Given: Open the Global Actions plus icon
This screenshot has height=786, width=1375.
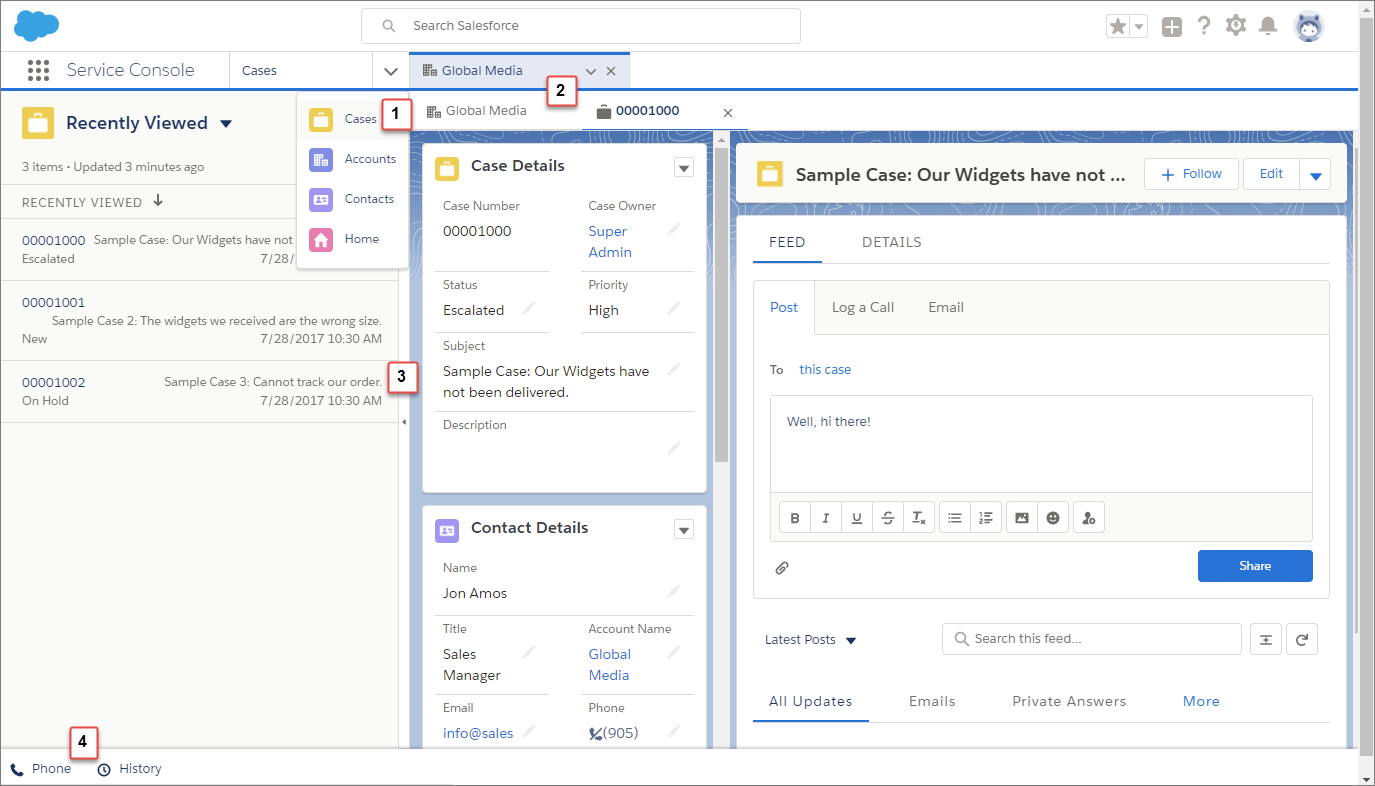Looking at the screenshot, I should coord(1172,27).
